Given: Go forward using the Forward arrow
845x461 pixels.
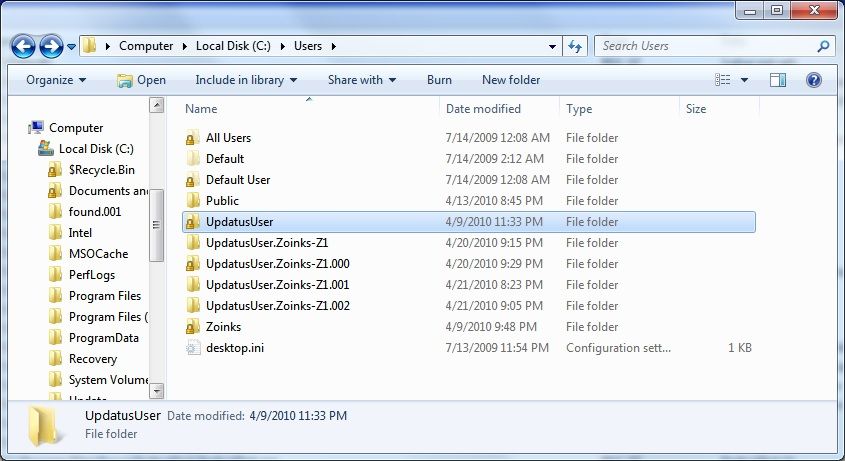Looking at the screenshot, I should [x=52, y=46].
